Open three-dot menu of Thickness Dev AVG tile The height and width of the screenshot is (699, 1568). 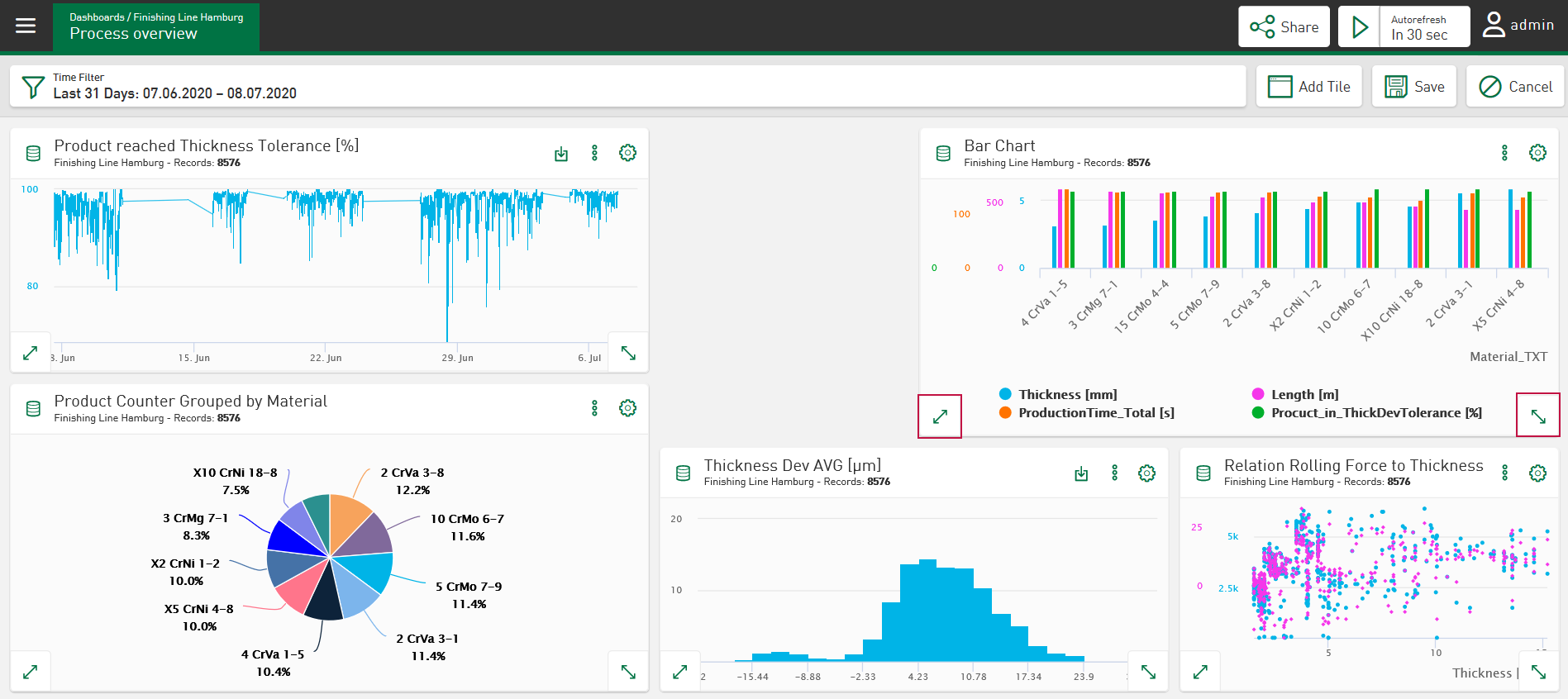1114,473
